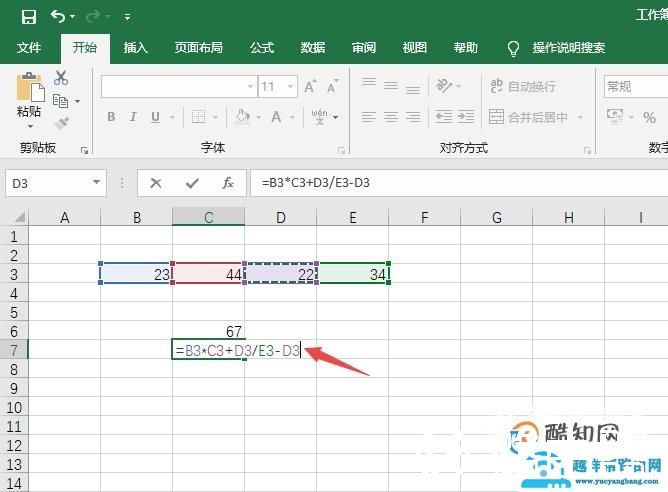This screenshot has height=492, width=668.
Task: Click the Copy icon
Action: pyautogui.click(x=60, y=101)
